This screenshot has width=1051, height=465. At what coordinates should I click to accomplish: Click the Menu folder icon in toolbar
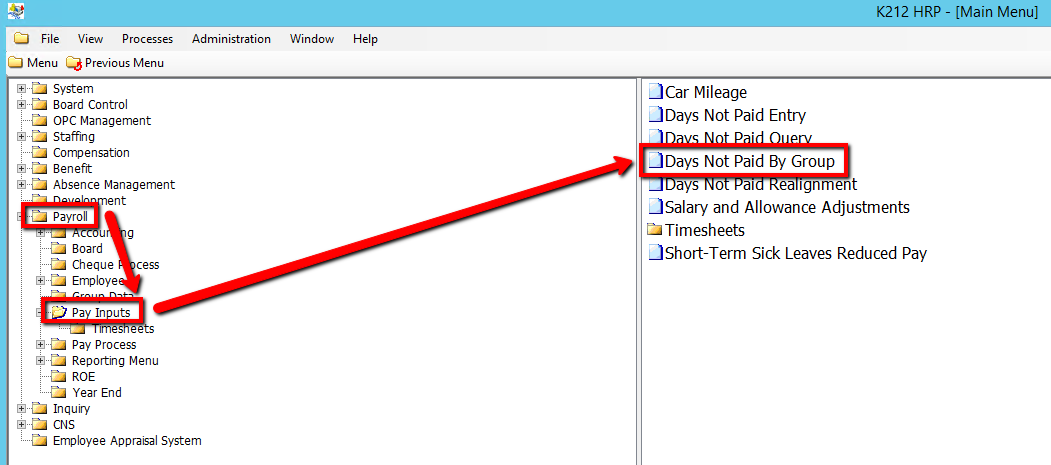coord(15,63)
